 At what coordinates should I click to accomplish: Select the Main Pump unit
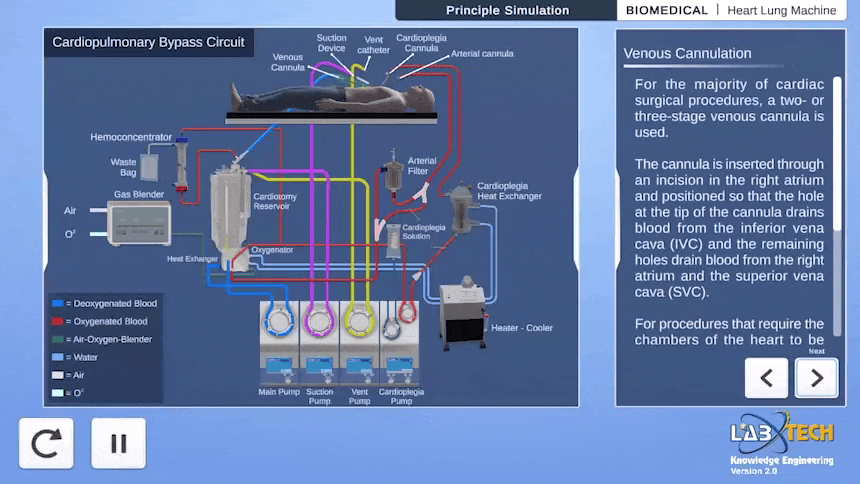tap(279, 342)
